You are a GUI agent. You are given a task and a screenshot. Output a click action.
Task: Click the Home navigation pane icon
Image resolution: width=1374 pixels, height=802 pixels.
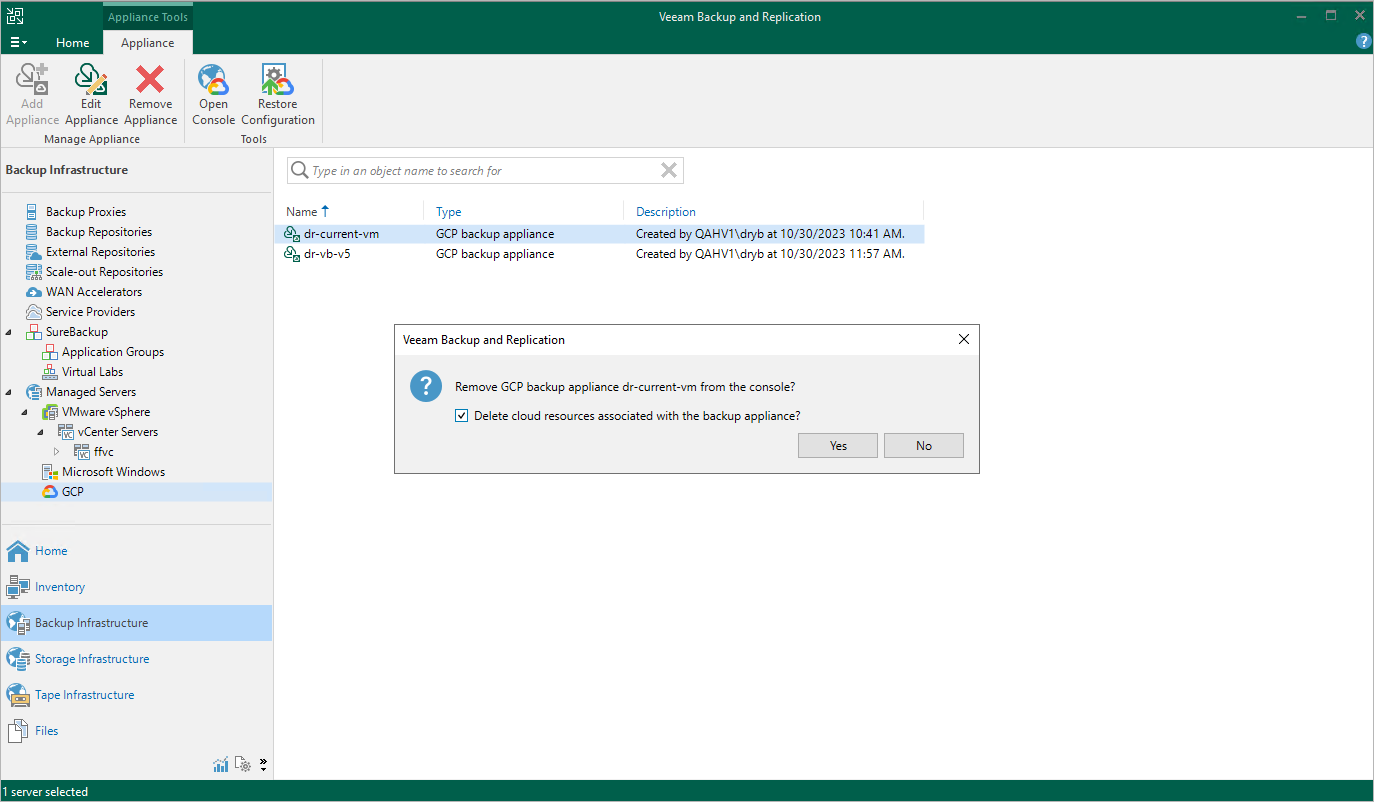point(18,551)
